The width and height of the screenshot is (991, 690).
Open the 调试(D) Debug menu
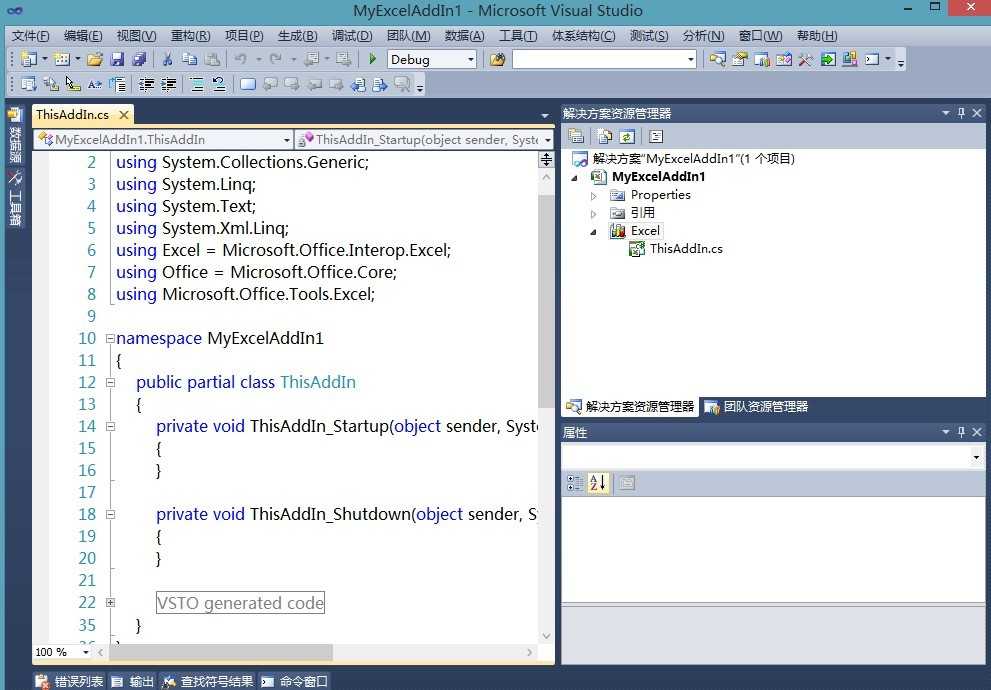point(351,36)
